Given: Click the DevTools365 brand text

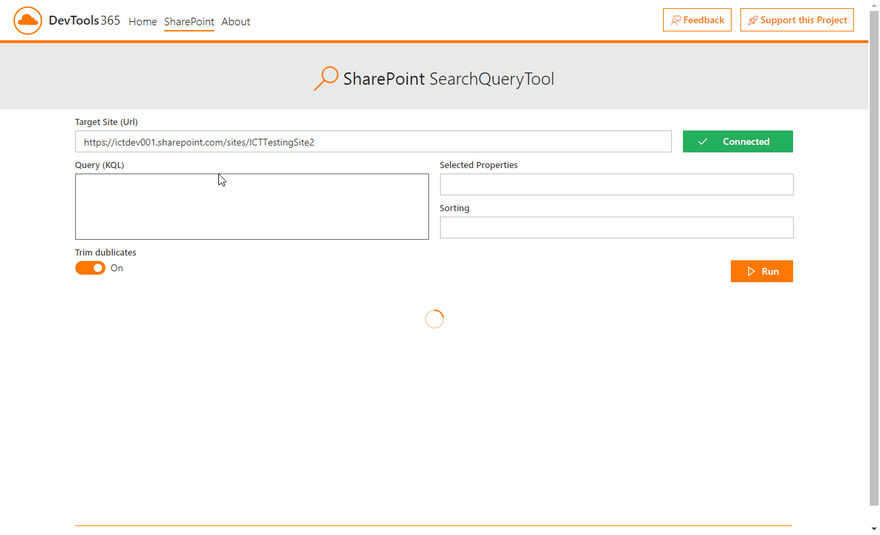Looking at the screenshot, I should click(84, 21).
